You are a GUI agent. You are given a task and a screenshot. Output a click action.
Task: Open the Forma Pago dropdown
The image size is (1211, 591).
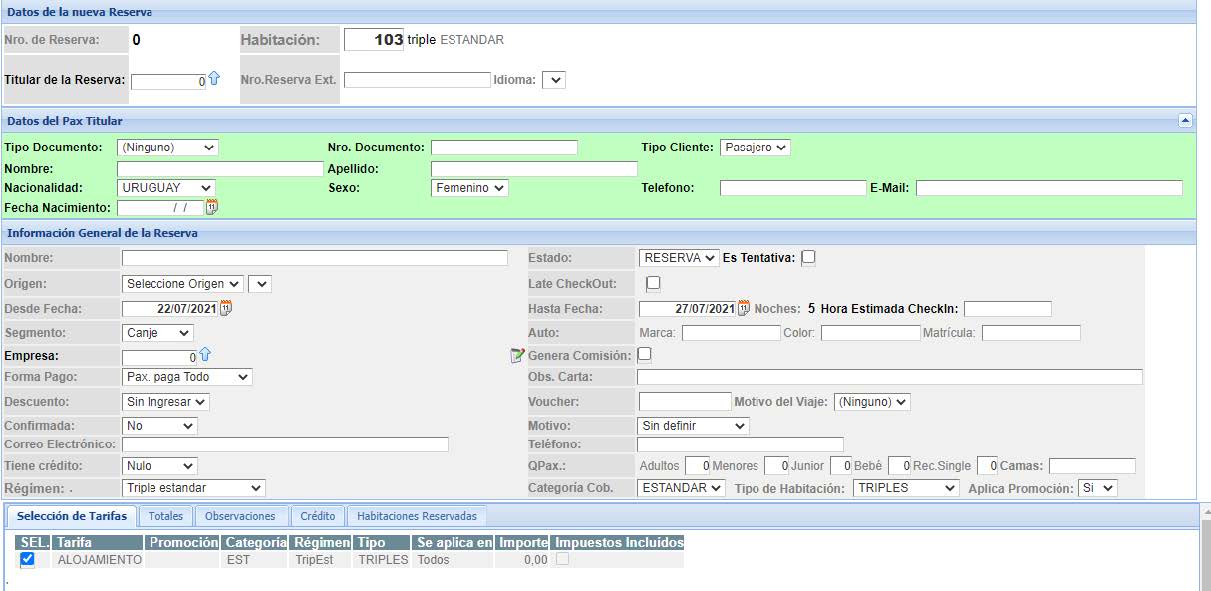(x=187, y=377)
